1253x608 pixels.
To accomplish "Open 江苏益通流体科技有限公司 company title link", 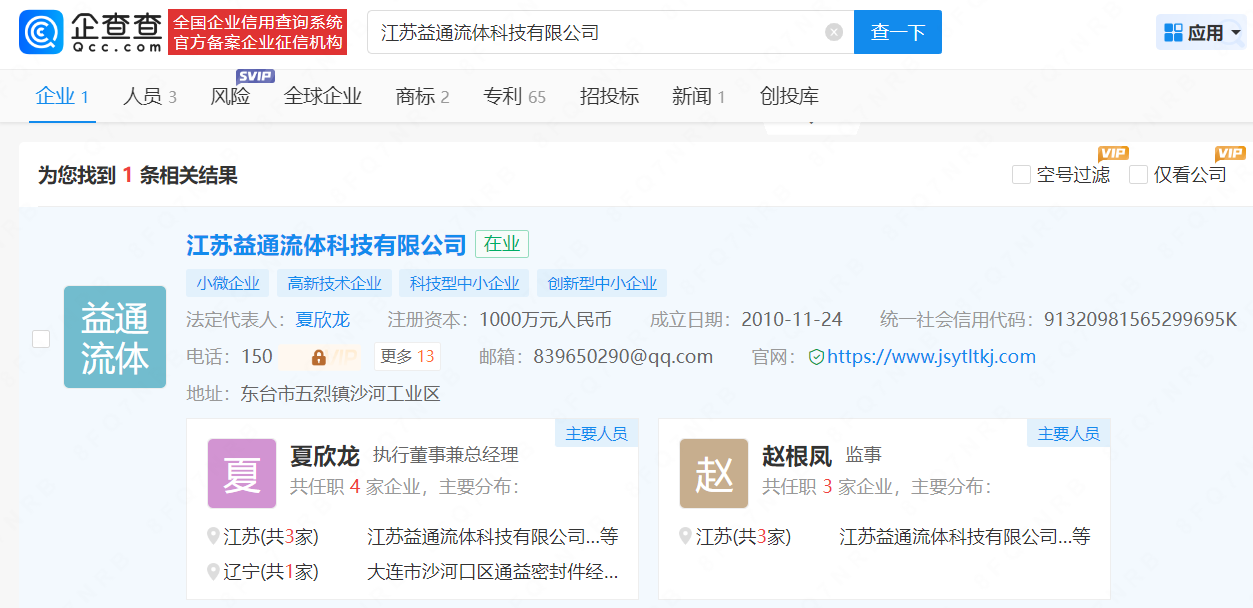I will [x=326, y=245].
